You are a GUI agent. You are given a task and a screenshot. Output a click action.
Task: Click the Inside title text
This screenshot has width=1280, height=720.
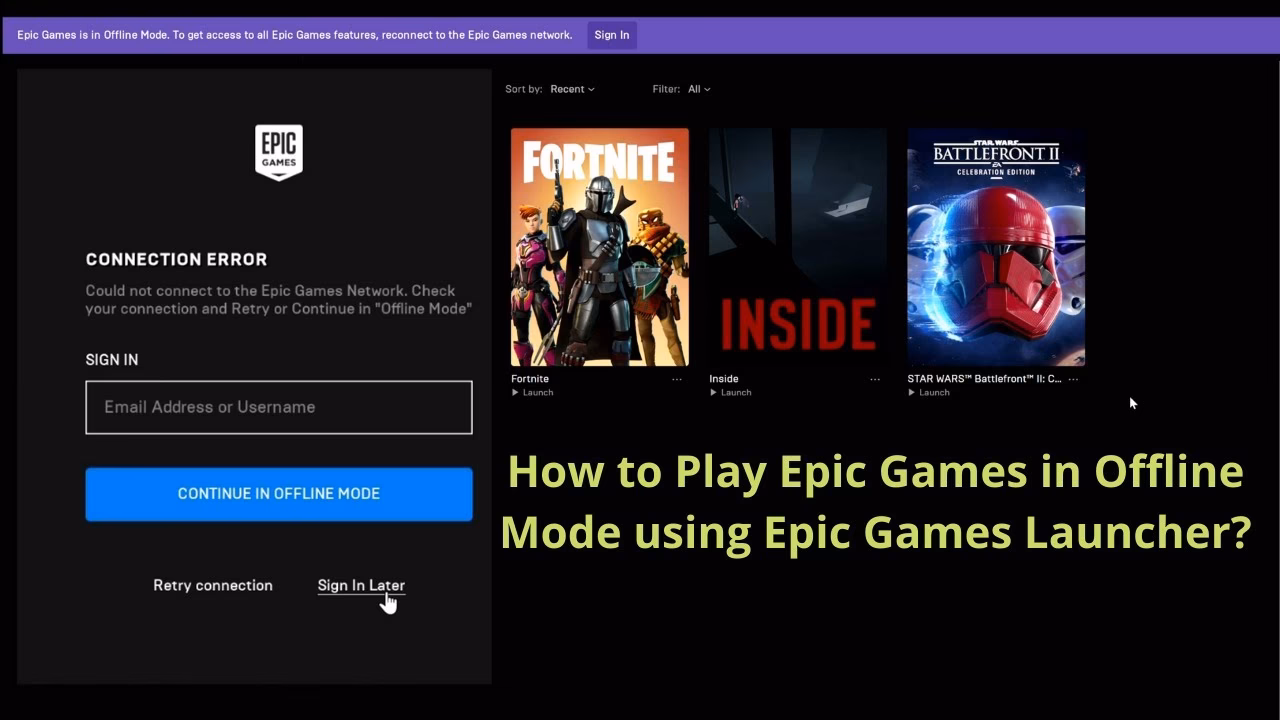click(724, 379)
